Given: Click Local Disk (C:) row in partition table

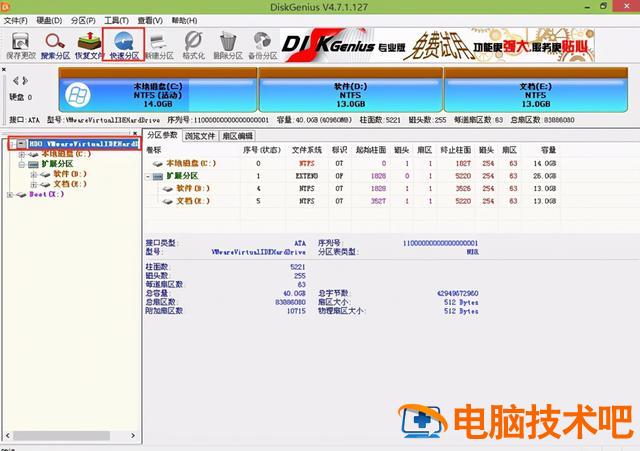Looking at the screenshot, I should (353, 163).
